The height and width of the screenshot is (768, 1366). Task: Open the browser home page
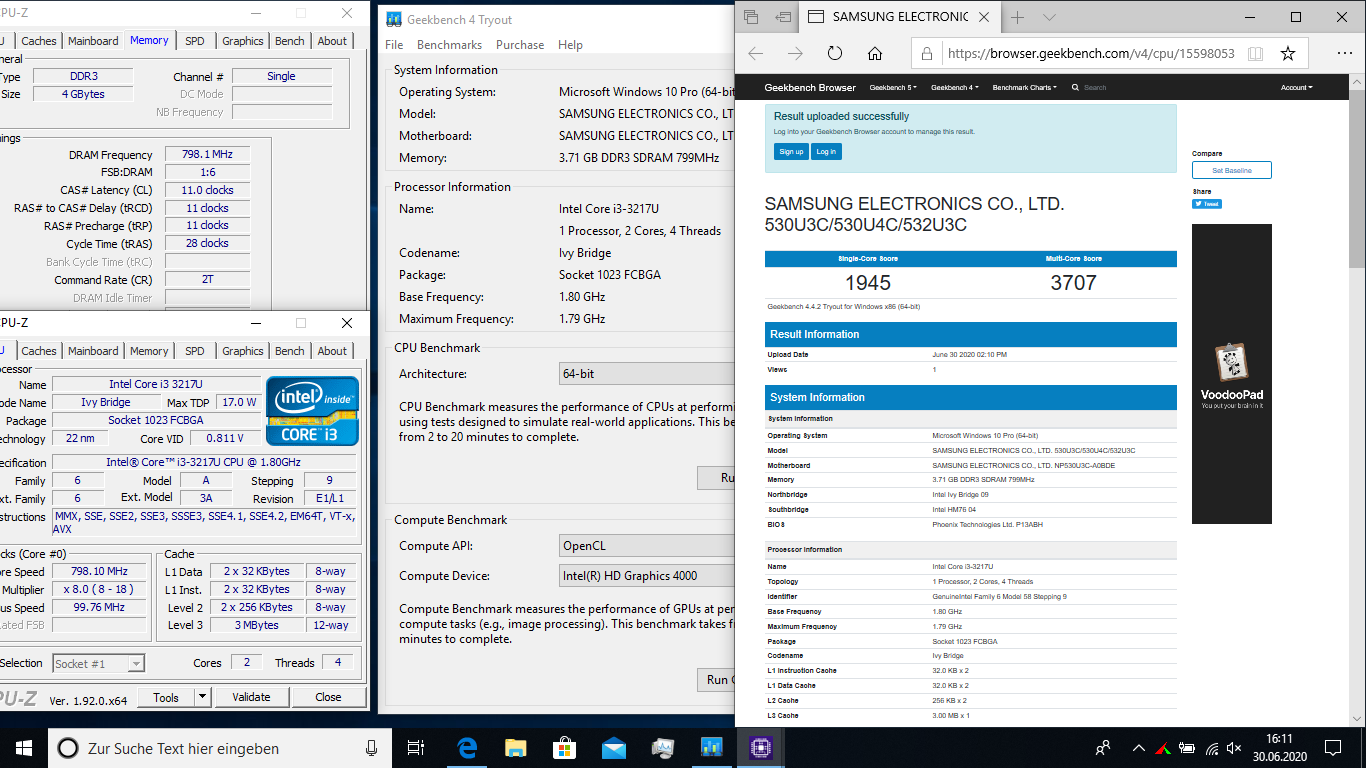point(875,53)
